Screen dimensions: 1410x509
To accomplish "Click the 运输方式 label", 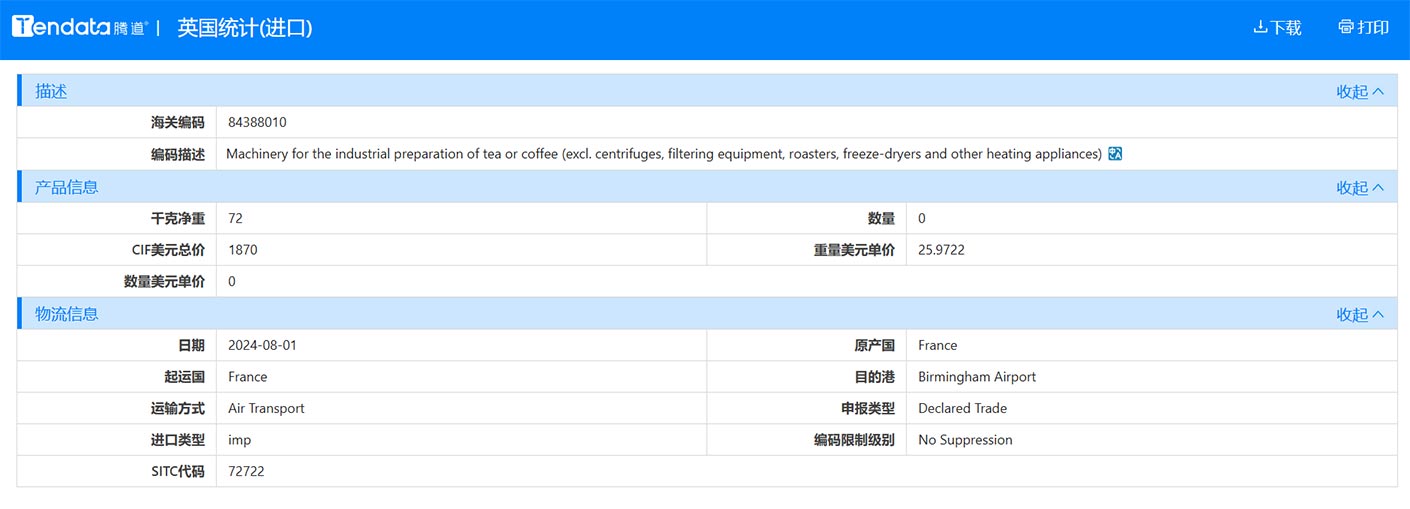I will (x=177, y=408).
